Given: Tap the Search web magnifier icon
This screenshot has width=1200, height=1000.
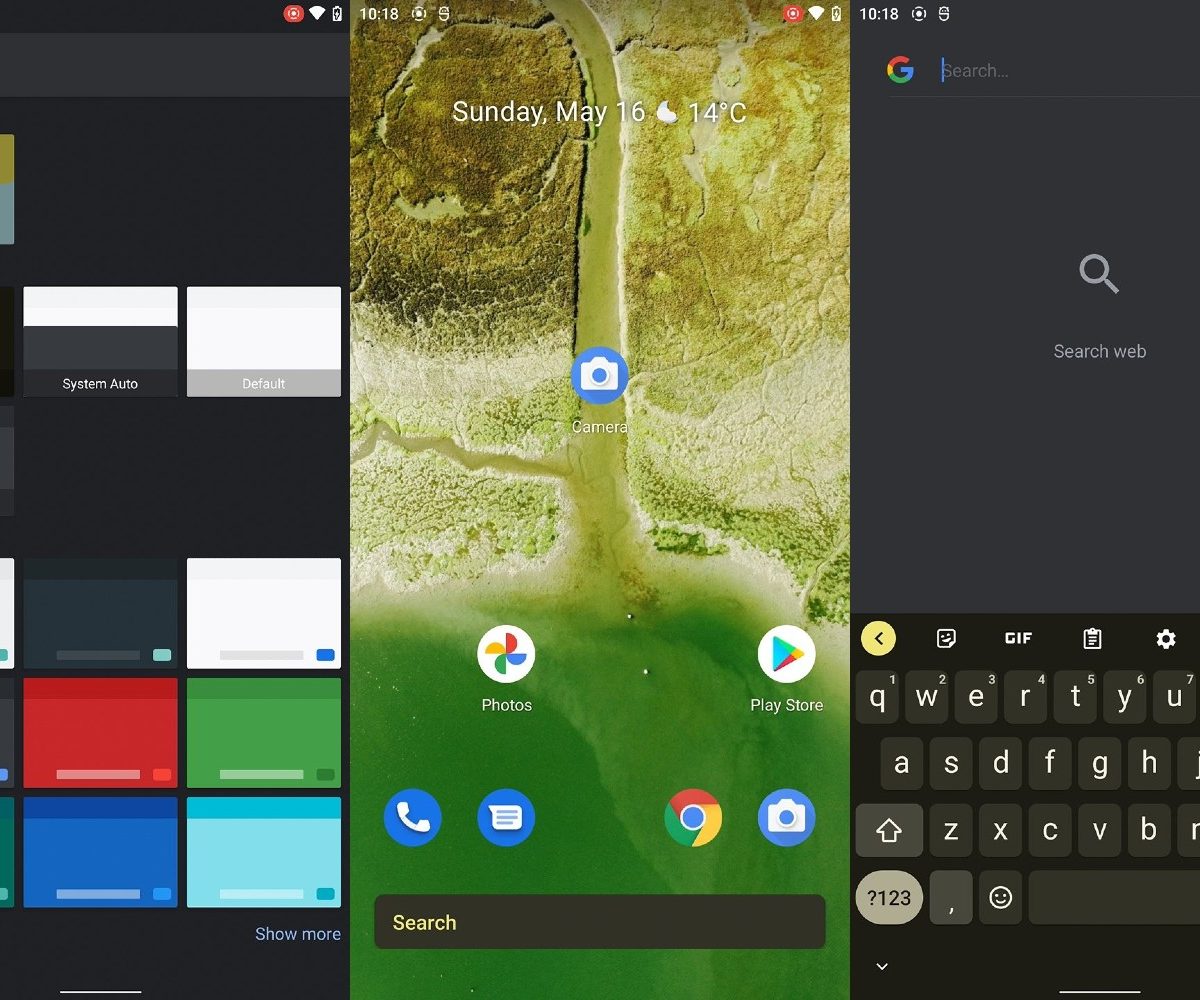Looking at the screenshot, I should 1099,273.
